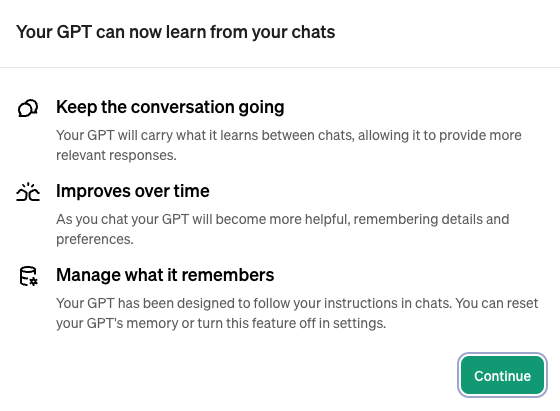Click the database gear memory icon
Viewport: 560px width, 411px height.
tap(28, 276)
